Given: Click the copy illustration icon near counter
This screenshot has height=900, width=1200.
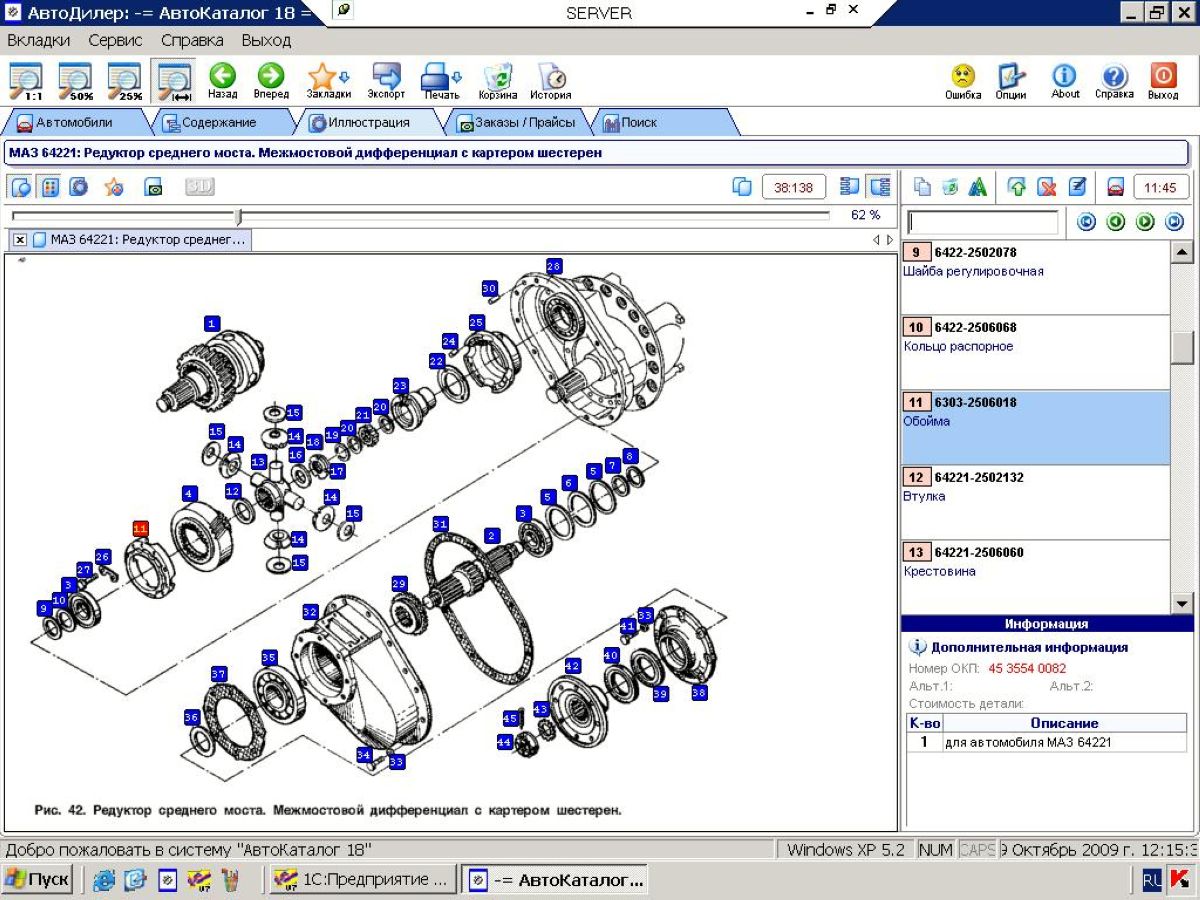Looking at the screenshot, I should pos(742,187).
